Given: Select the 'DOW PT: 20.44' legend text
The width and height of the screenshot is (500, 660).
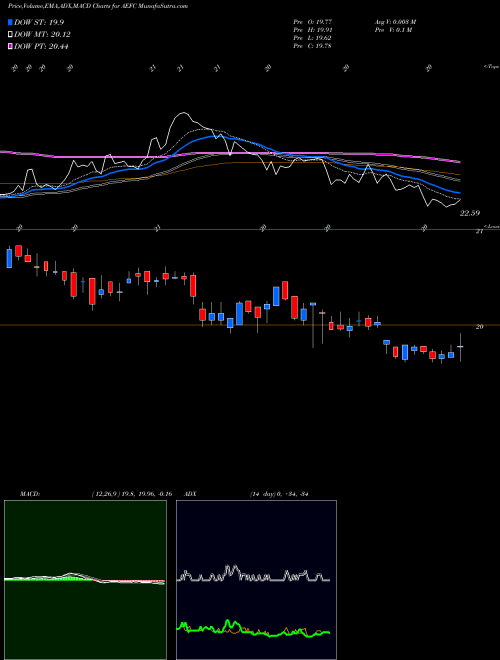Looking at the screenshot, I should coord(41,46).
